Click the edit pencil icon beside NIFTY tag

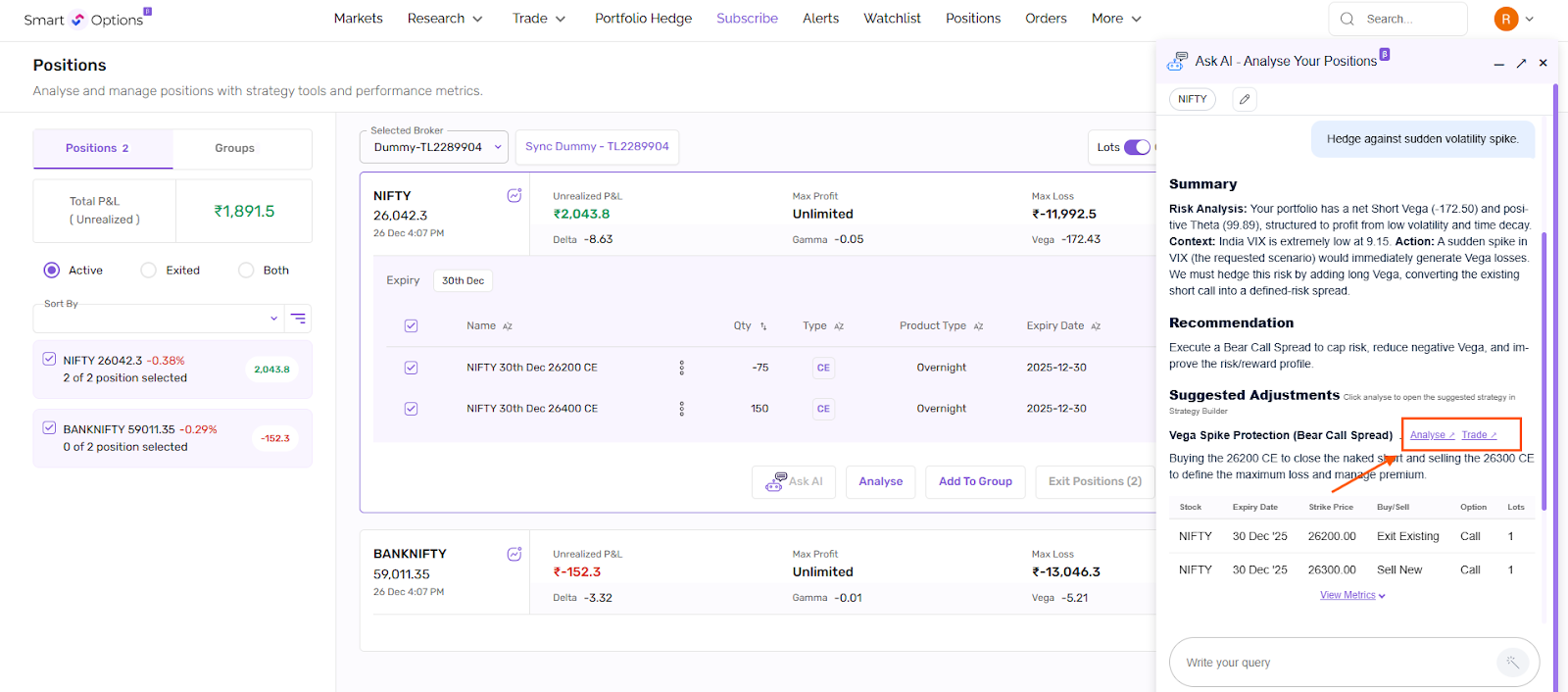1244,99
